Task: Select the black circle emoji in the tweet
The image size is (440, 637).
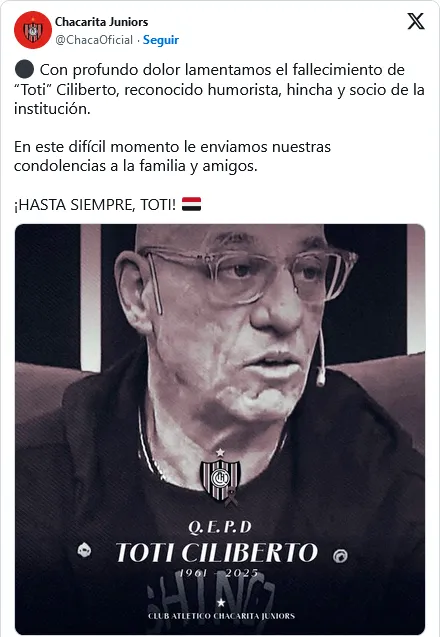Action: point(24,69)
